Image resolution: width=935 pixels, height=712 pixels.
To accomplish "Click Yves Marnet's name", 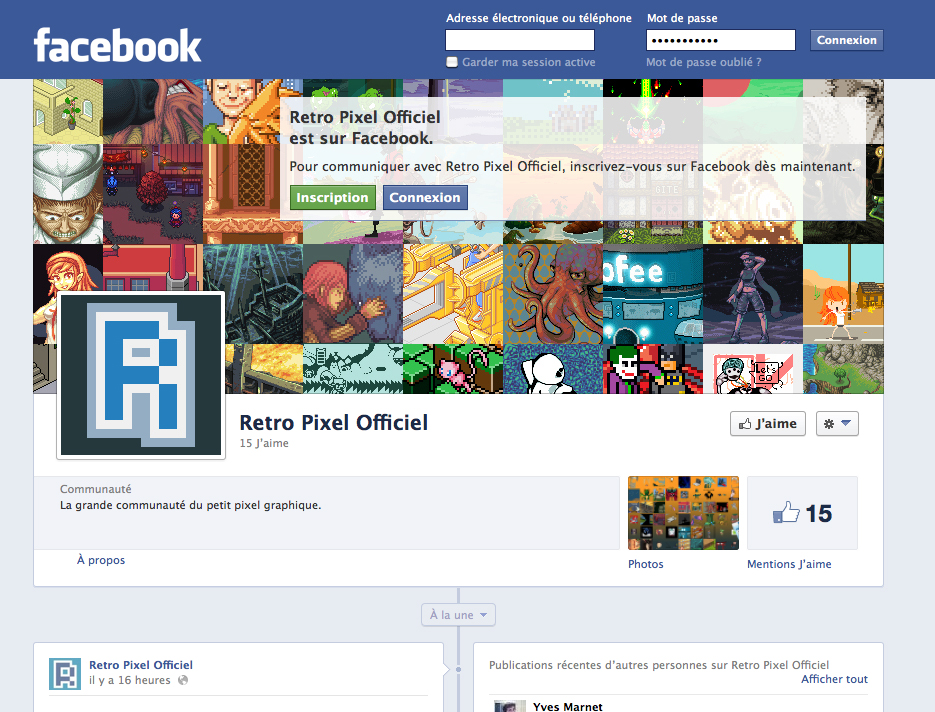I will [568, 706].
